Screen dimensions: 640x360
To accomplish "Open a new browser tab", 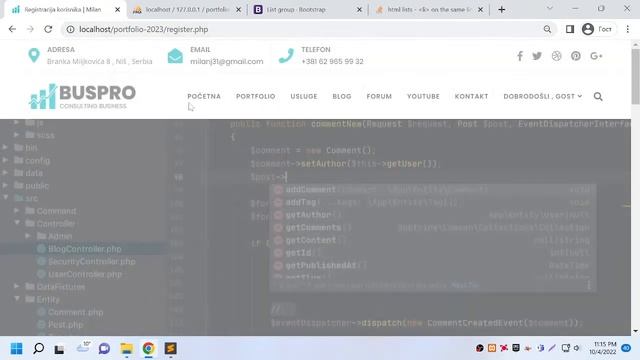I will (502, 9).
